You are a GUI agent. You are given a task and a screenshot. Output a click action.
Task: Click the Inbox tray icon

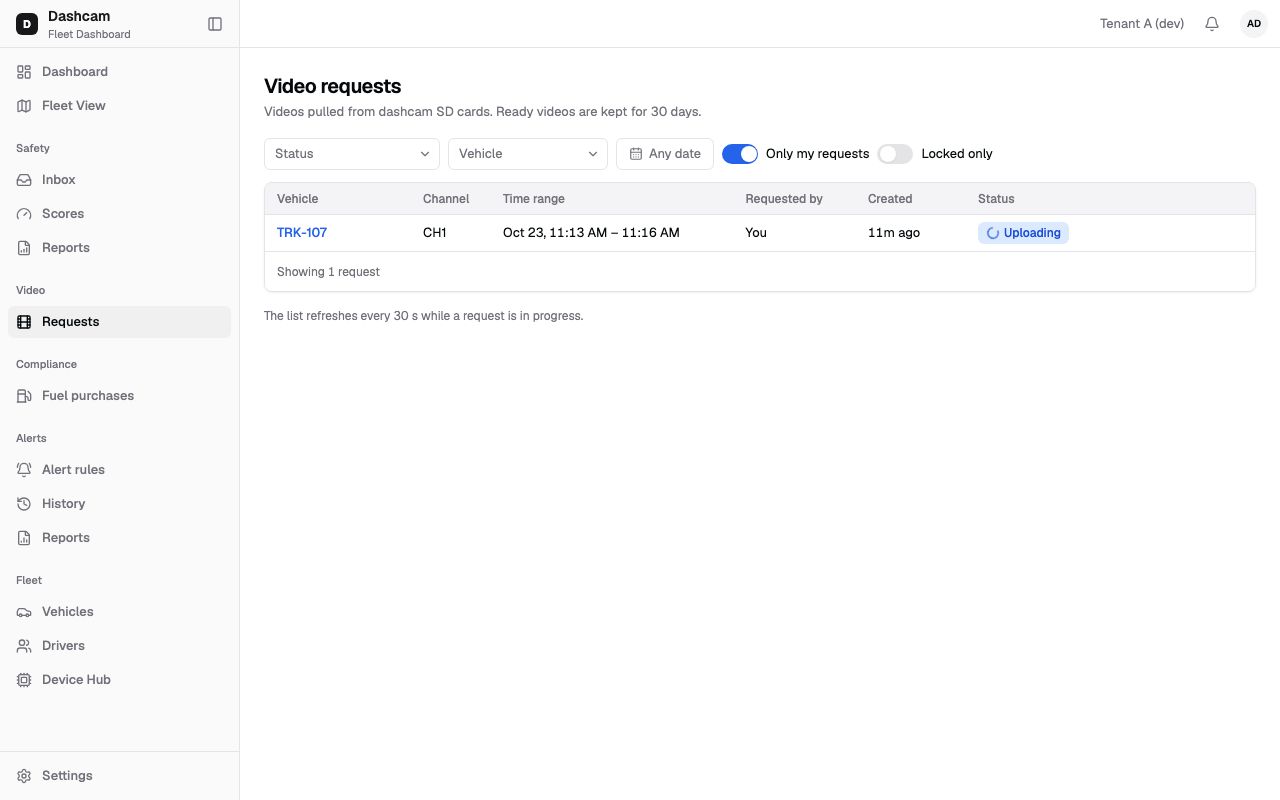tap(24, 180)
